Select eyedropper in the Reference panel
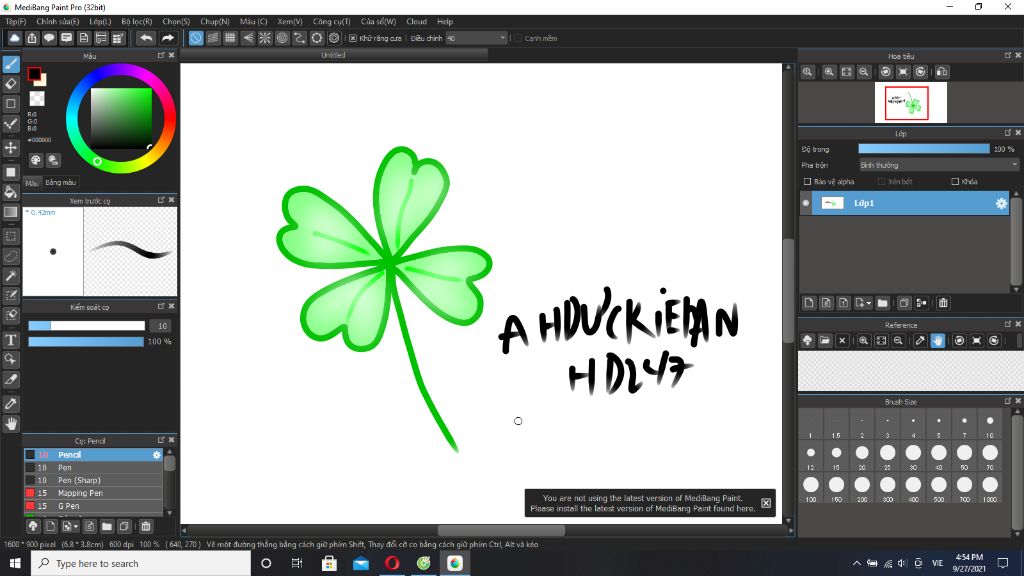The image size is (1024, 576). (x=920, y=340)
